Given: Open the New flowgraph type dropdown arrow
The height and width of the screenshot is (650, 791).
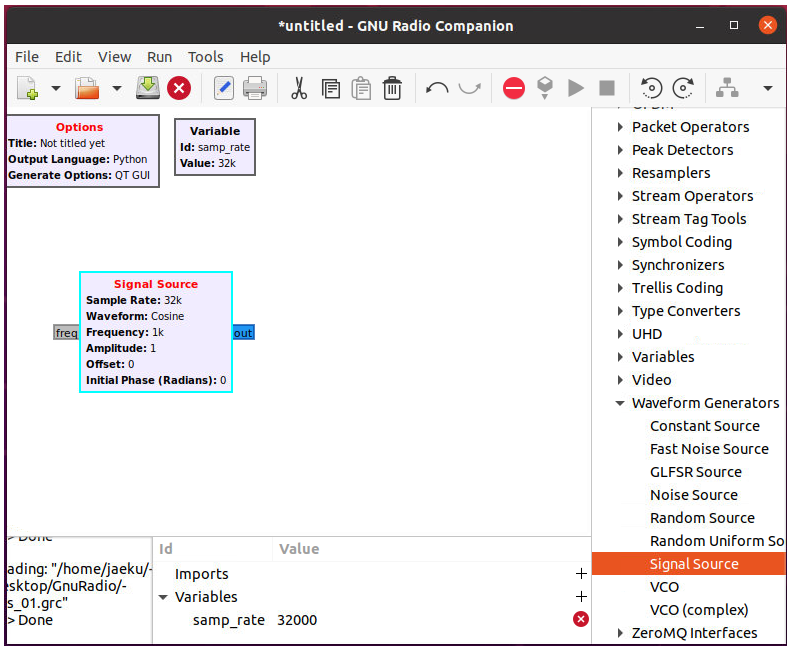Looking at the screenshot, I should click(56, 88).
